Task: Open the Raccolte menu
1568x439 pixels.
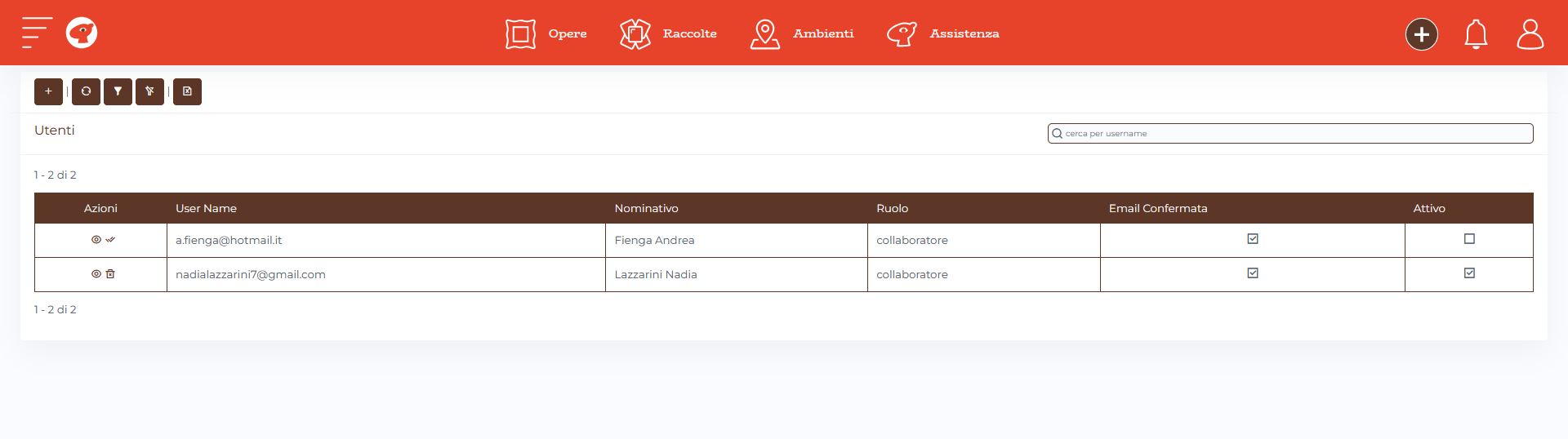Action: [x=690, y=33]
